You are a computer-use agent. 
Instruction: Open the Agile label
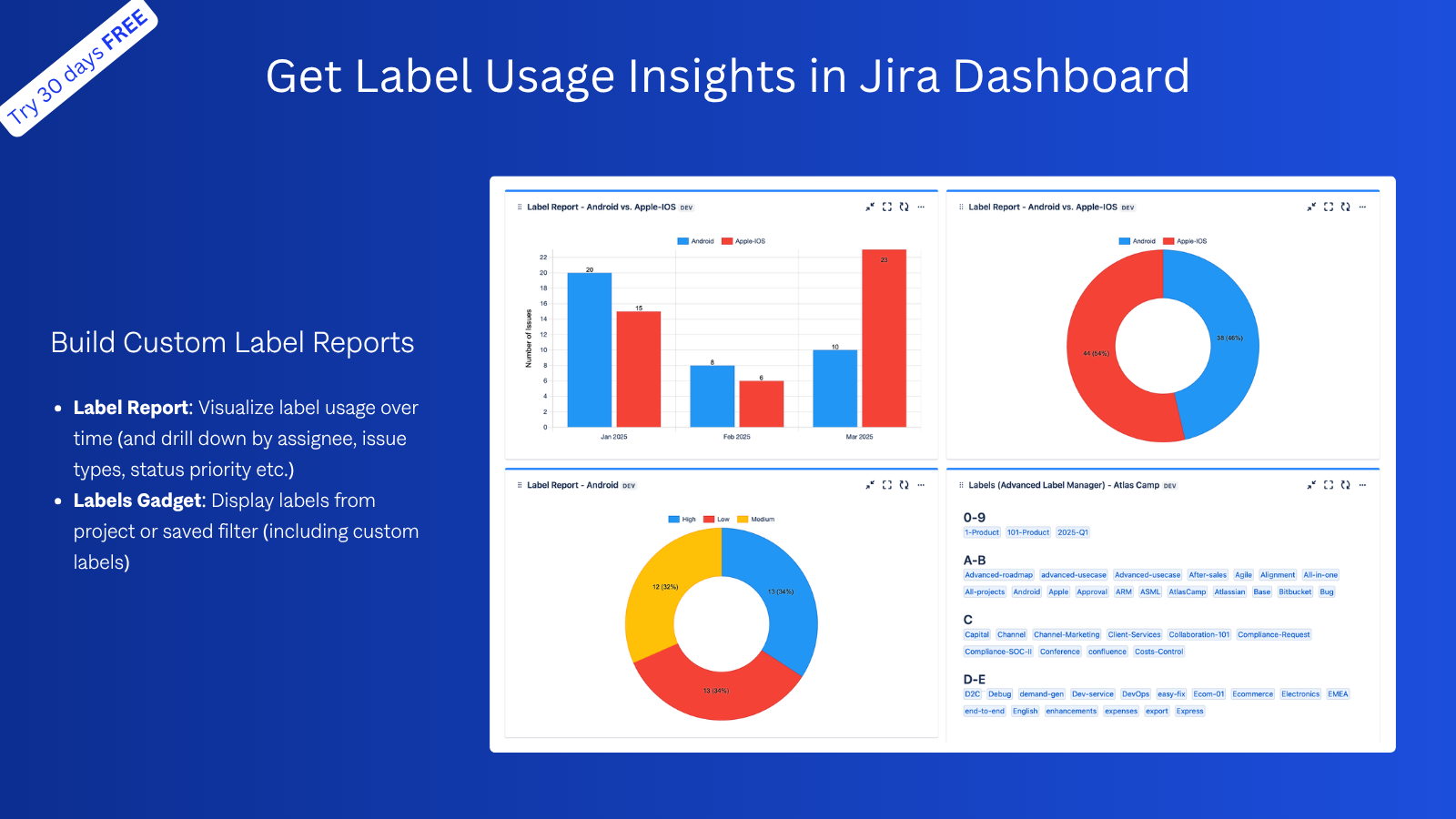coord(1244,575)
